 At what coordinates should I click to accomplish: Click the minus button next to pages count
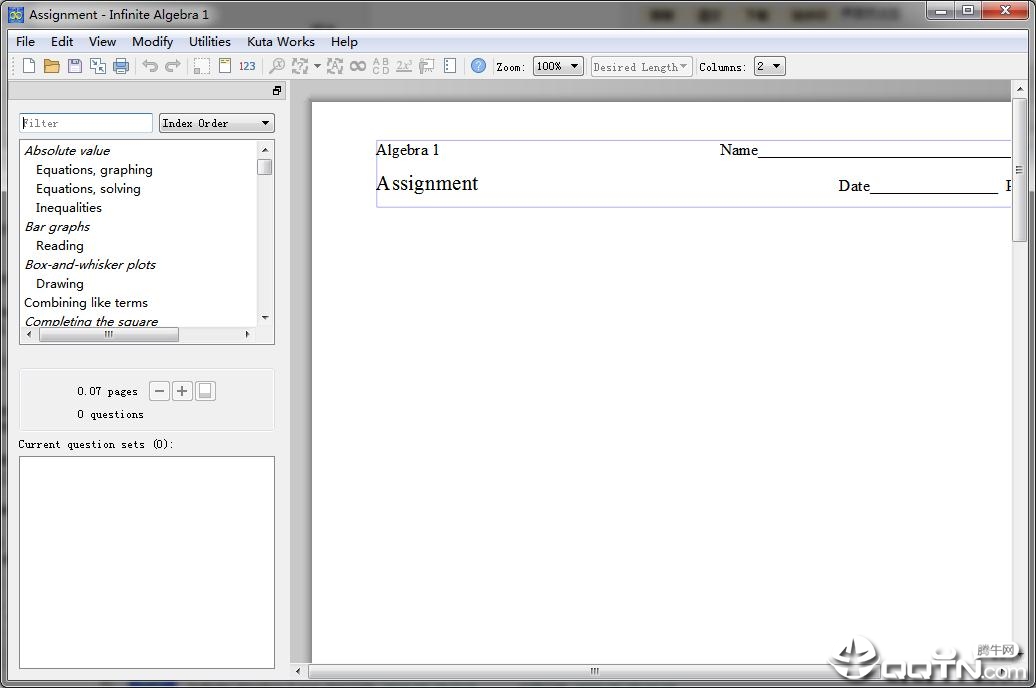(x=159, y=391)
